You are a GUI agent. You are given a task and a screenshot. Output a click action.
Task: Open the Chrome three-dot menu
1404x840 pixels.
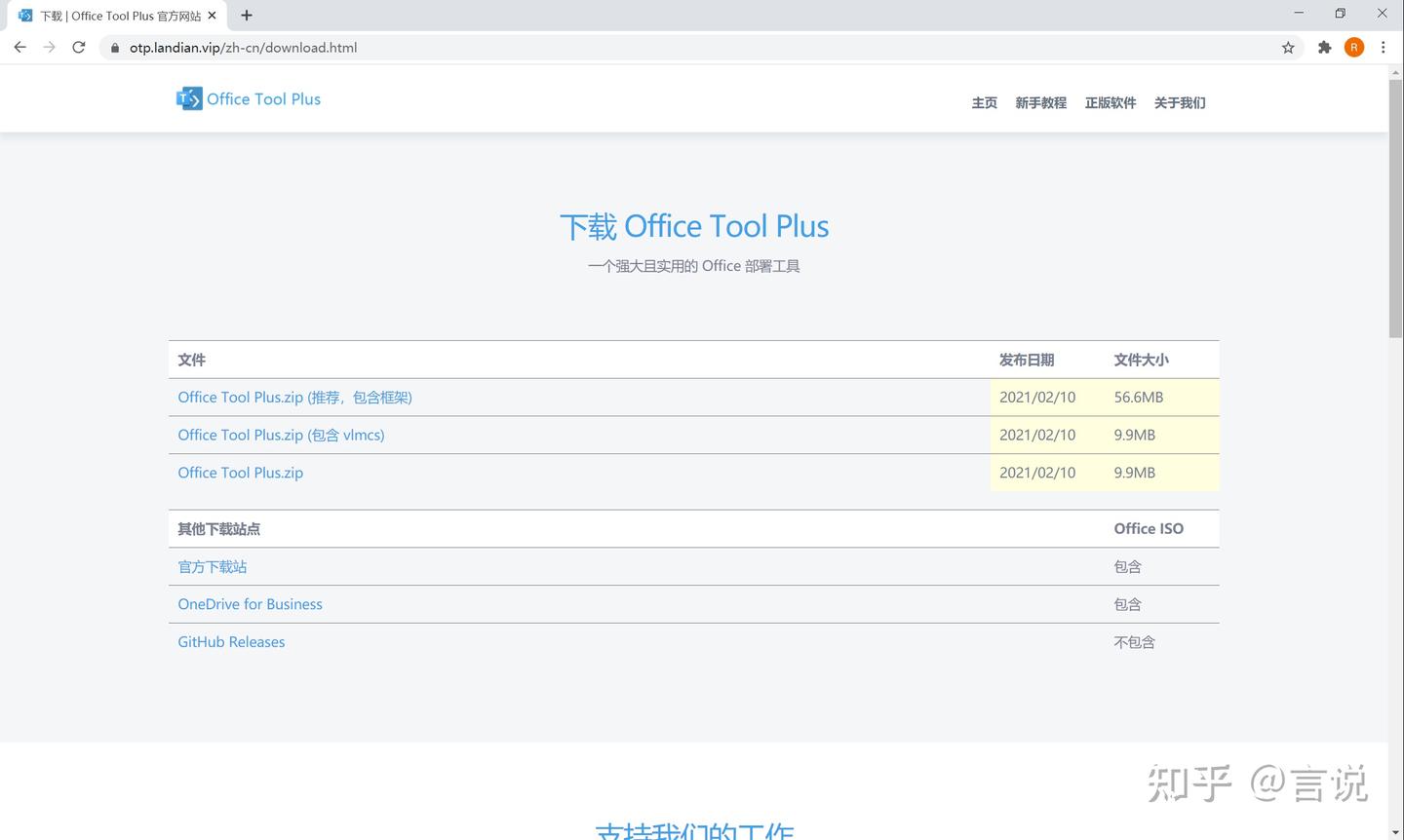[x=1384, y=47]
